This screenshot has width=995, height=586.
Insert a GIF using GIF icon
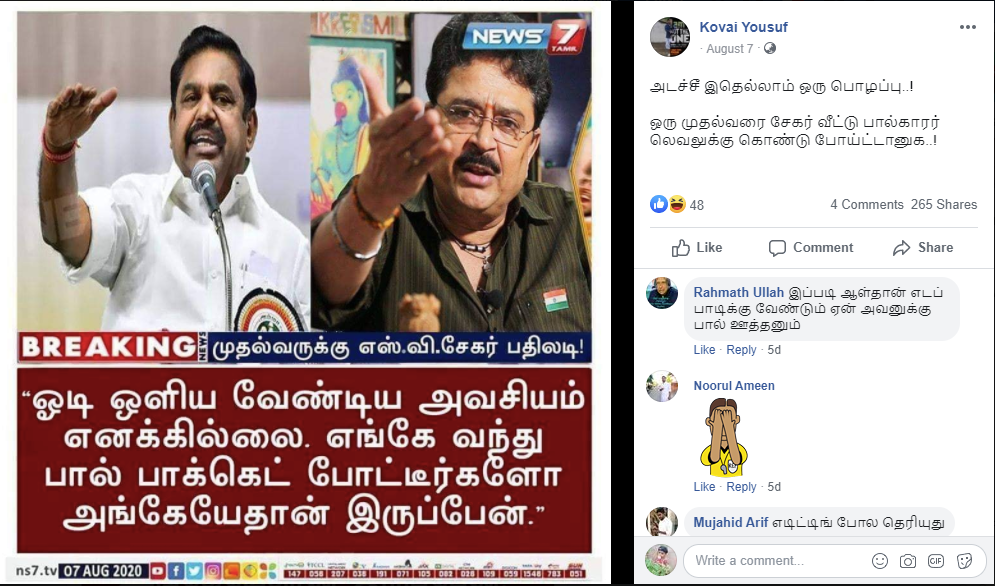click(936, 561)
